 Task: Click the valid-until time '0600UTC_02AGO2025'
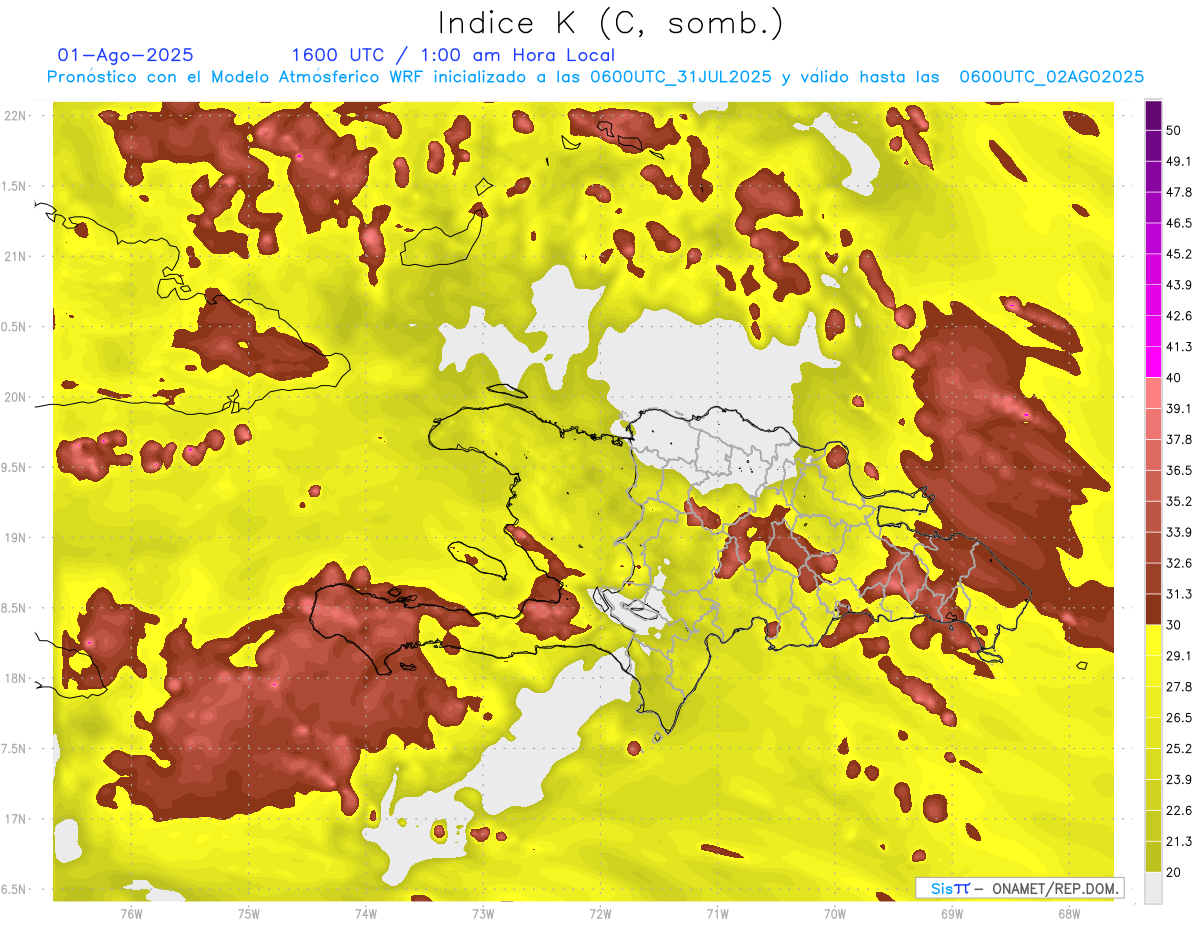(1052, 77)
